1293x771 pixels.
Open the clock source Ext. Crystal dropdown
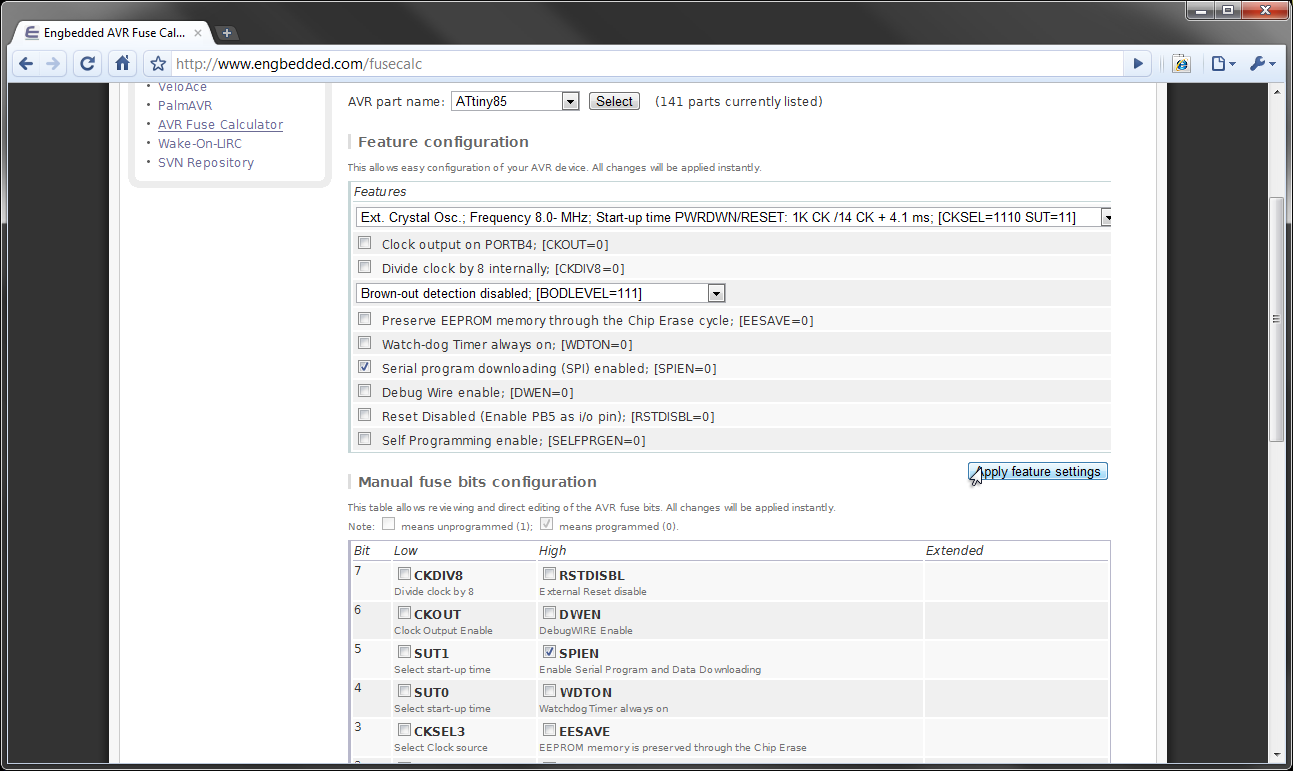click(1106, 217)
